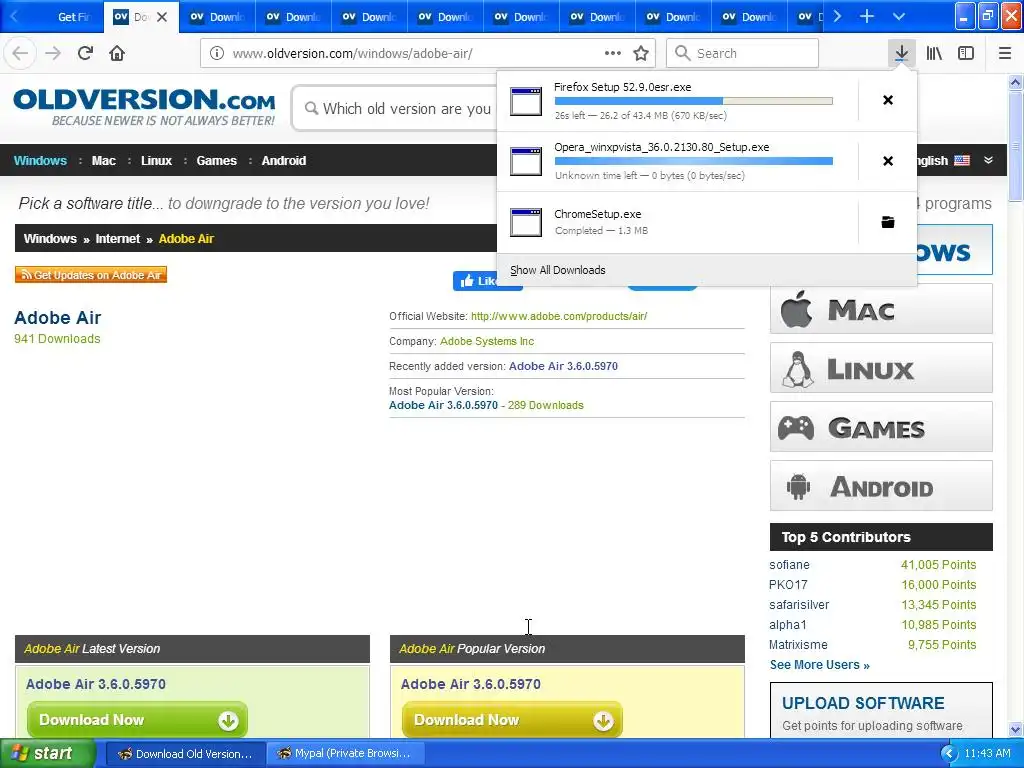Click Show All Downloads
The width and height of the screenshot is (1024, 768).
click(x=557, y=270)
